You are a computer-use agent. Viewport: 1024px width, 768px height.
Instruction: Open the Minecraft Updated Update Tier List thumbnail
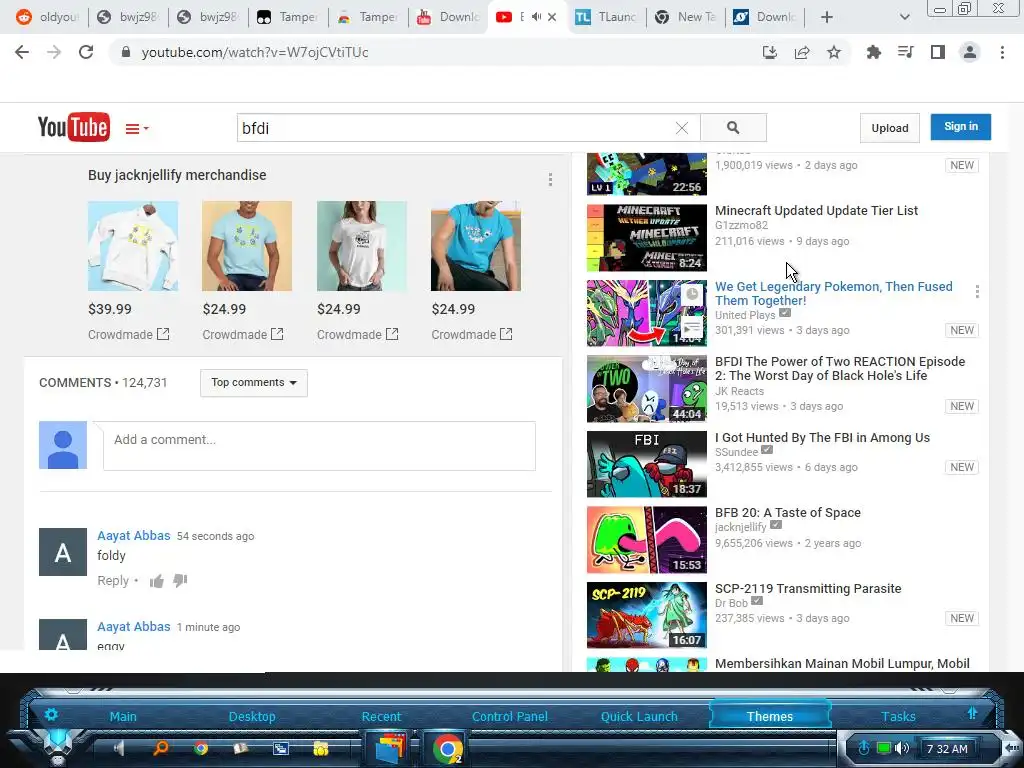coord(647,238)
